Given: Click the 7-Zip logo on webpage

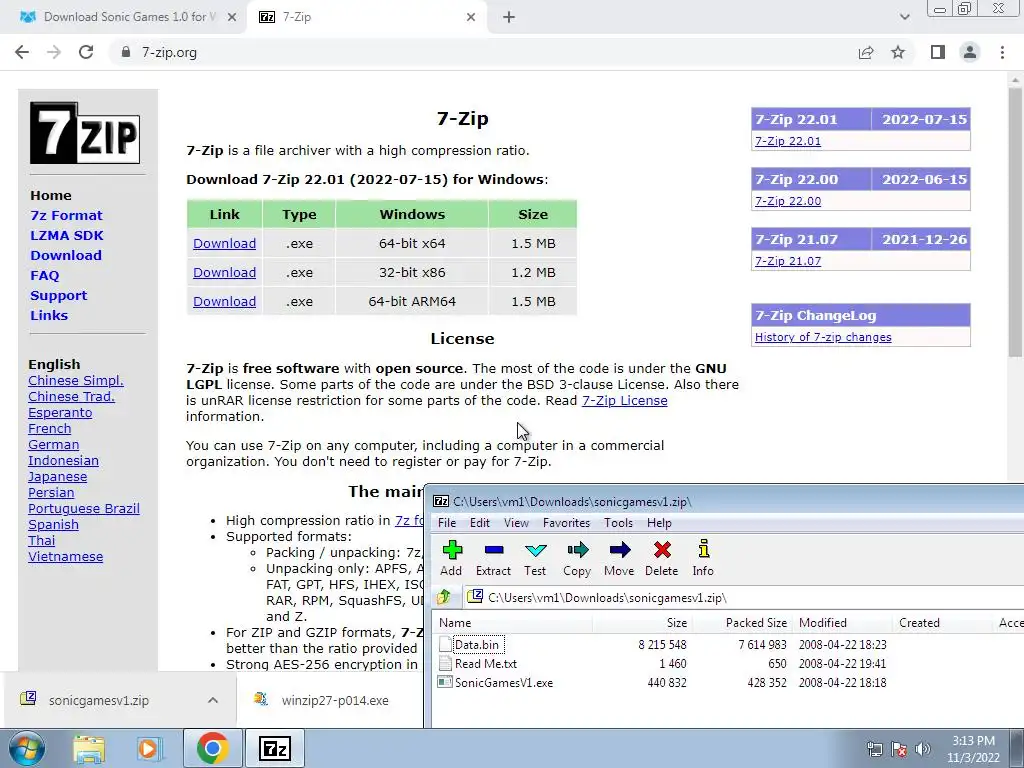Looking at the screenshot, I should pos(85,133).
